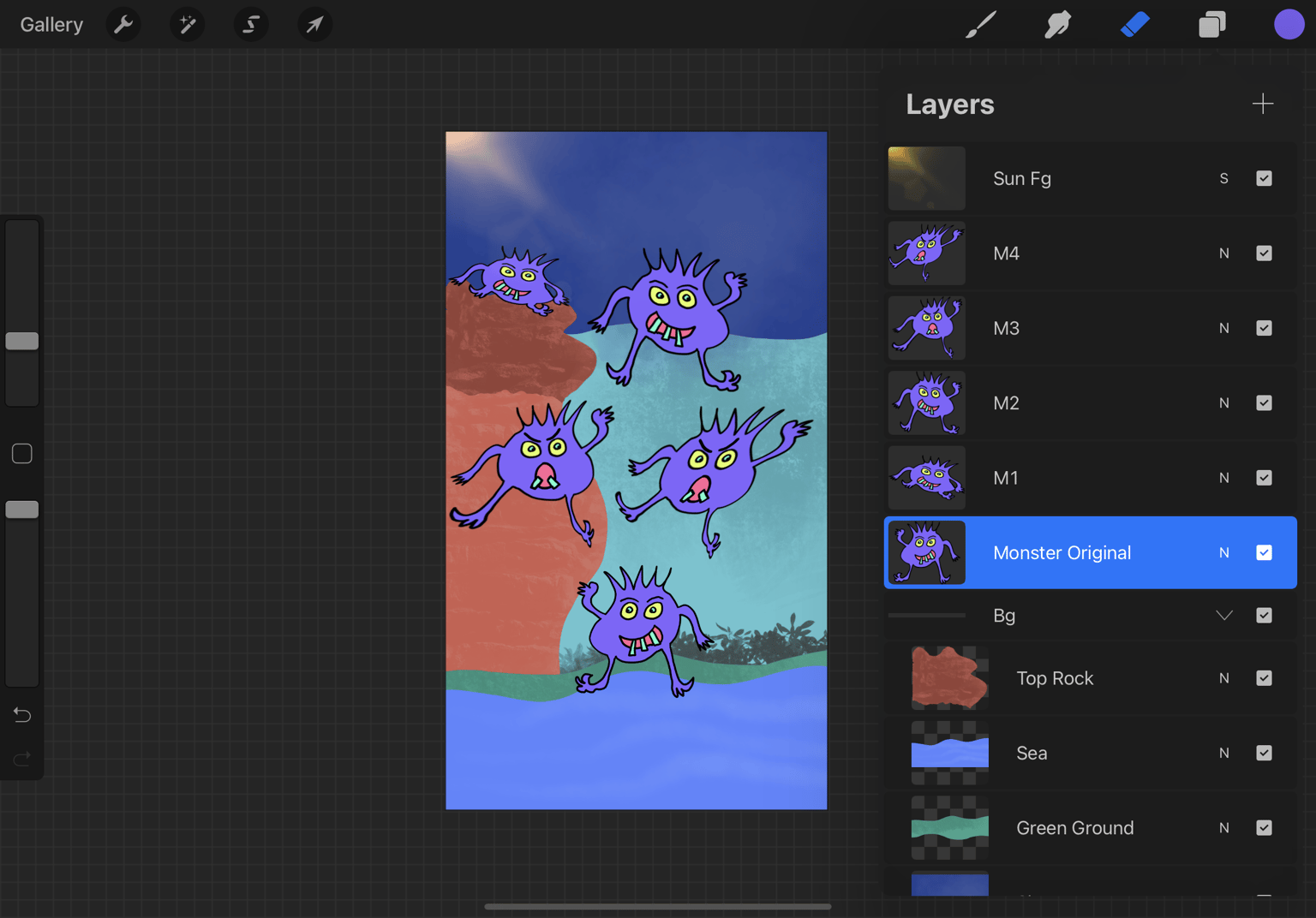Click the 'M1' layer name
Viewport: 1316px width, 918px height.
click(x=1006, y=478)
